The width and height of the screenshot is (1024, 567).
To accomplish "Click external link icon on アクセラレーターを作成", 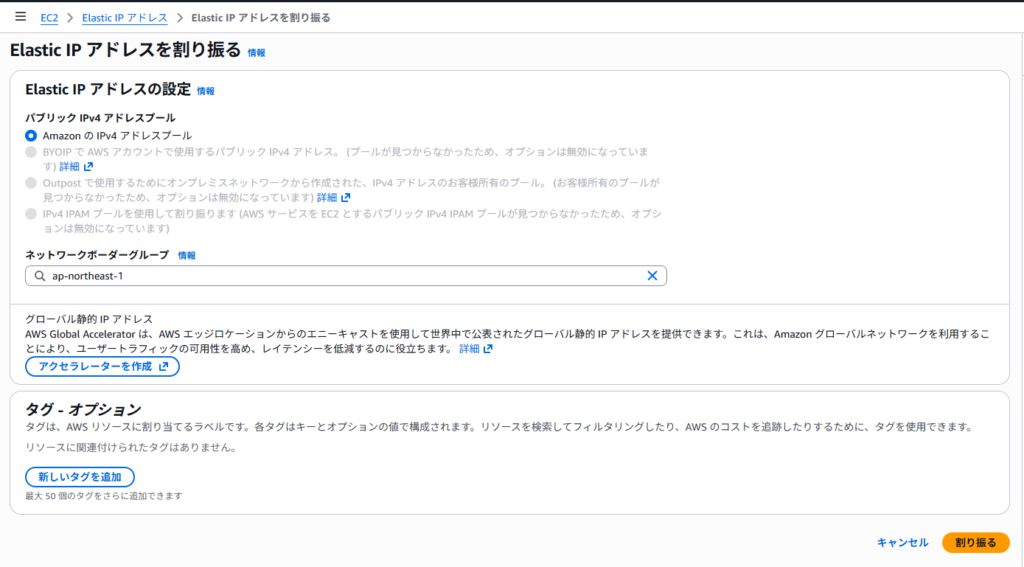I will point(164,367).
